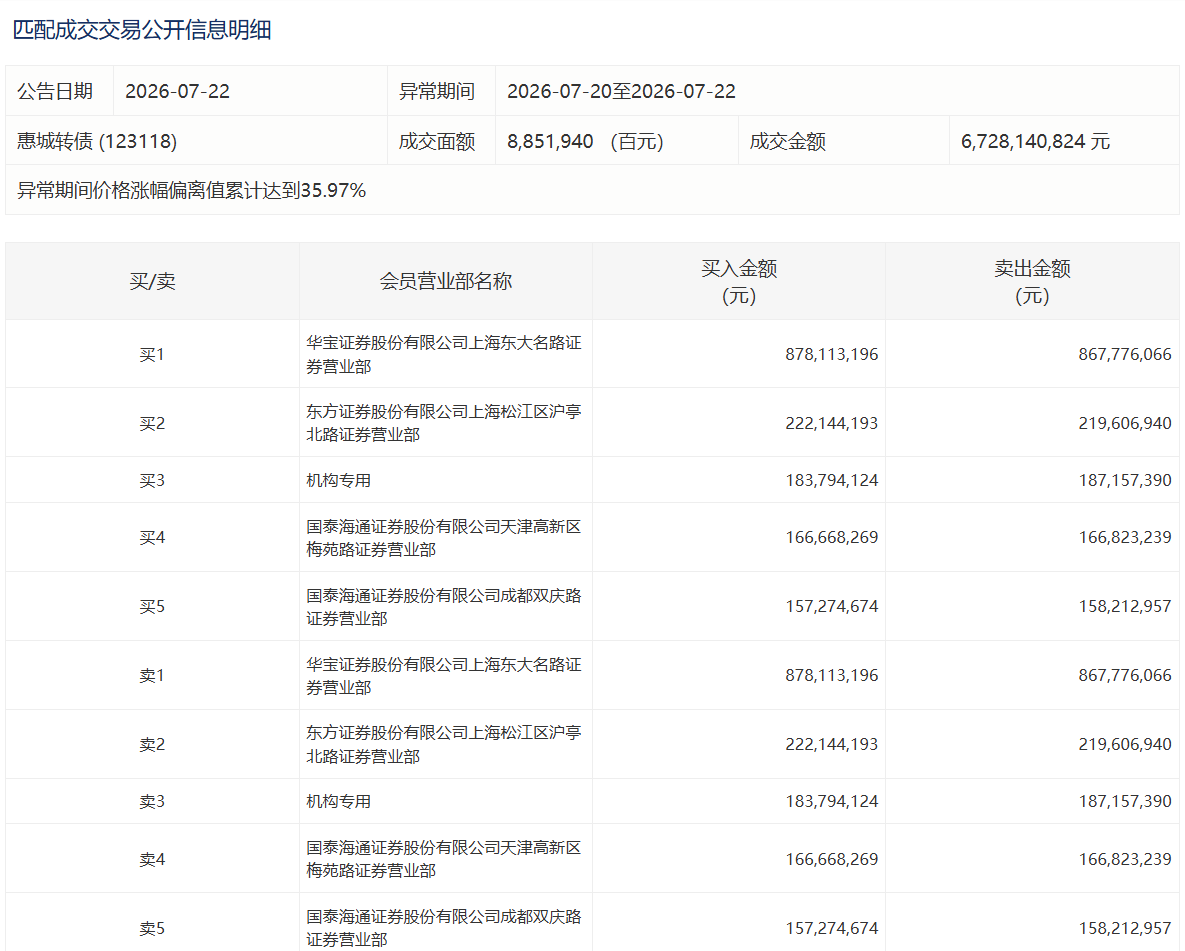
Task: Click the 卖2 row label
Action: (x=152, y=745)
